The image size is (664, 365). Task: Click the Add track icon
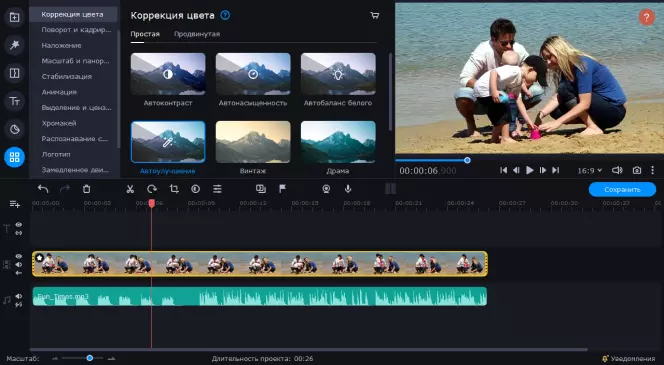(x=15, y=204)
